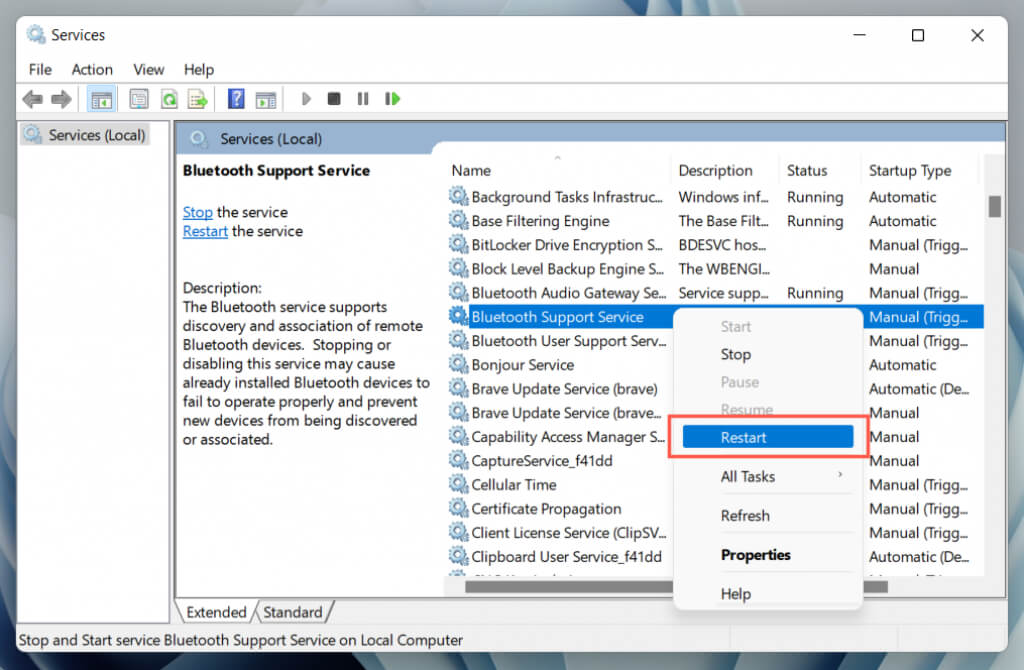Click the Export List toolbar icon
The height and width of the screenshot is (670, 1024).
[197, 98]
